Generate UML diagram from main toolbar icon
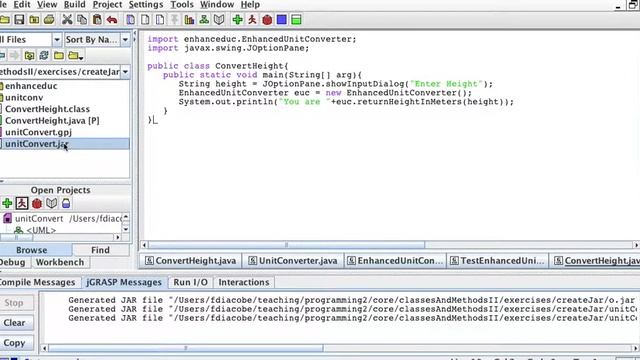Screen dimensions: 640x360 pyautogui.click(x=204, y=20)
